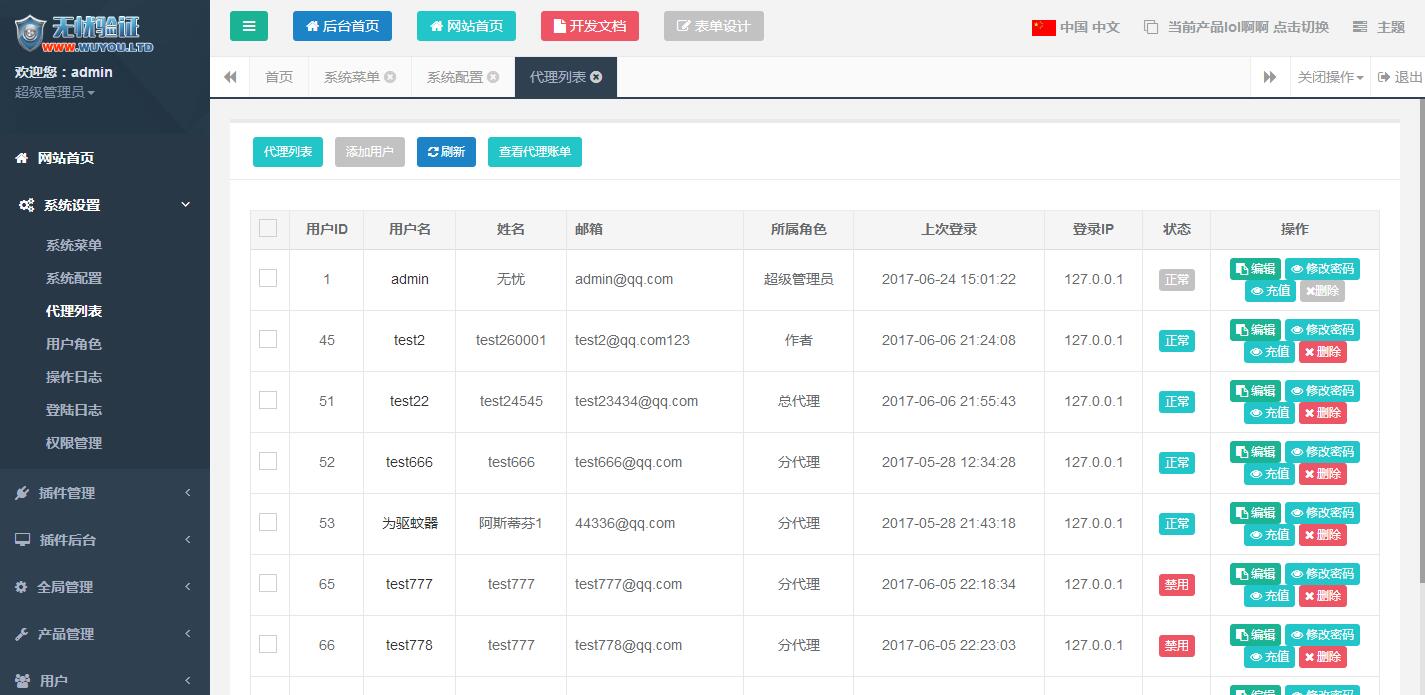Select the checkbox for user test777

[x=268, y=583]
